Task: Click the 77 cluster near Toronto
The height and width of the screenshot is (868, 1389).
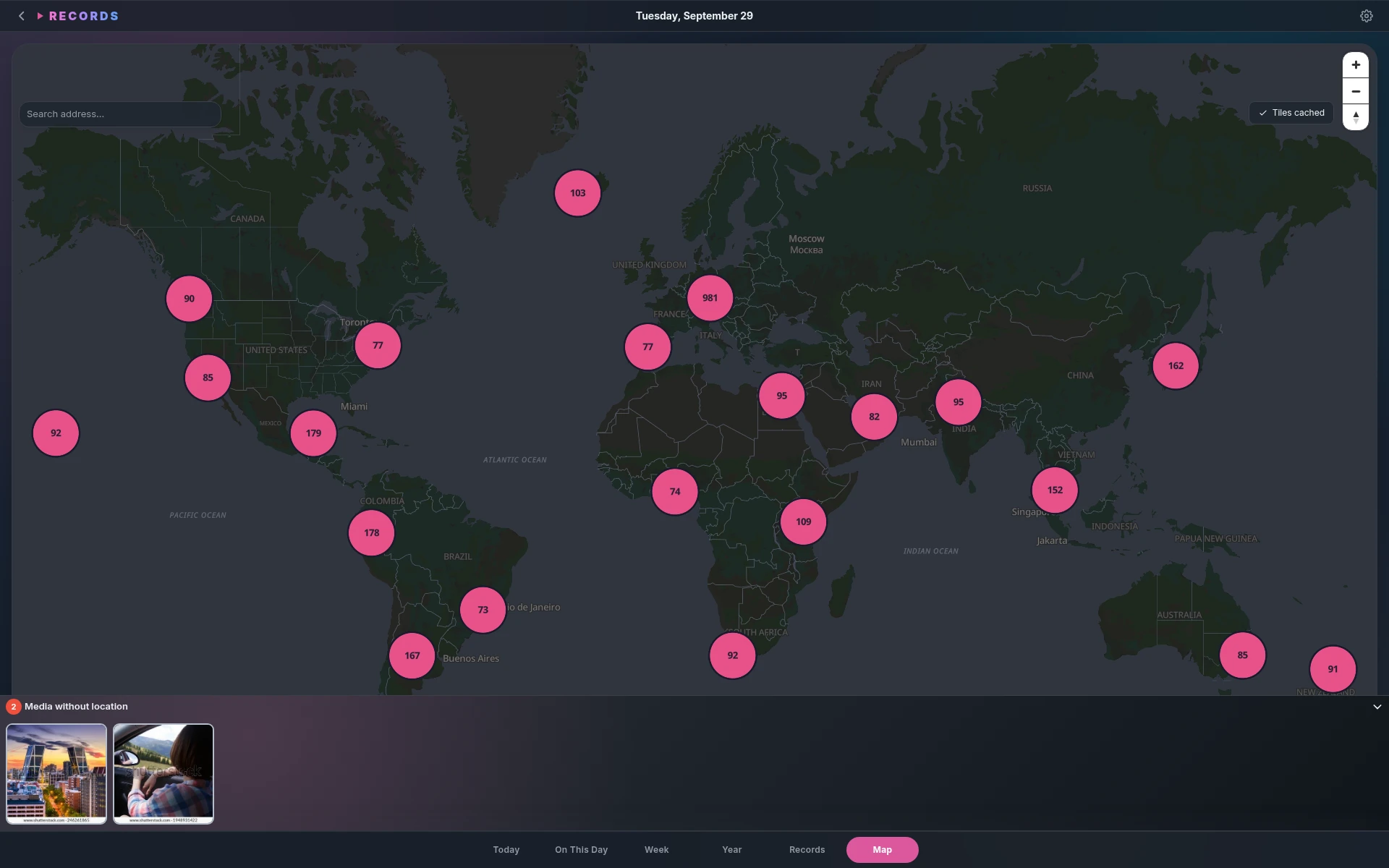Action: click(x=378, y=346)
